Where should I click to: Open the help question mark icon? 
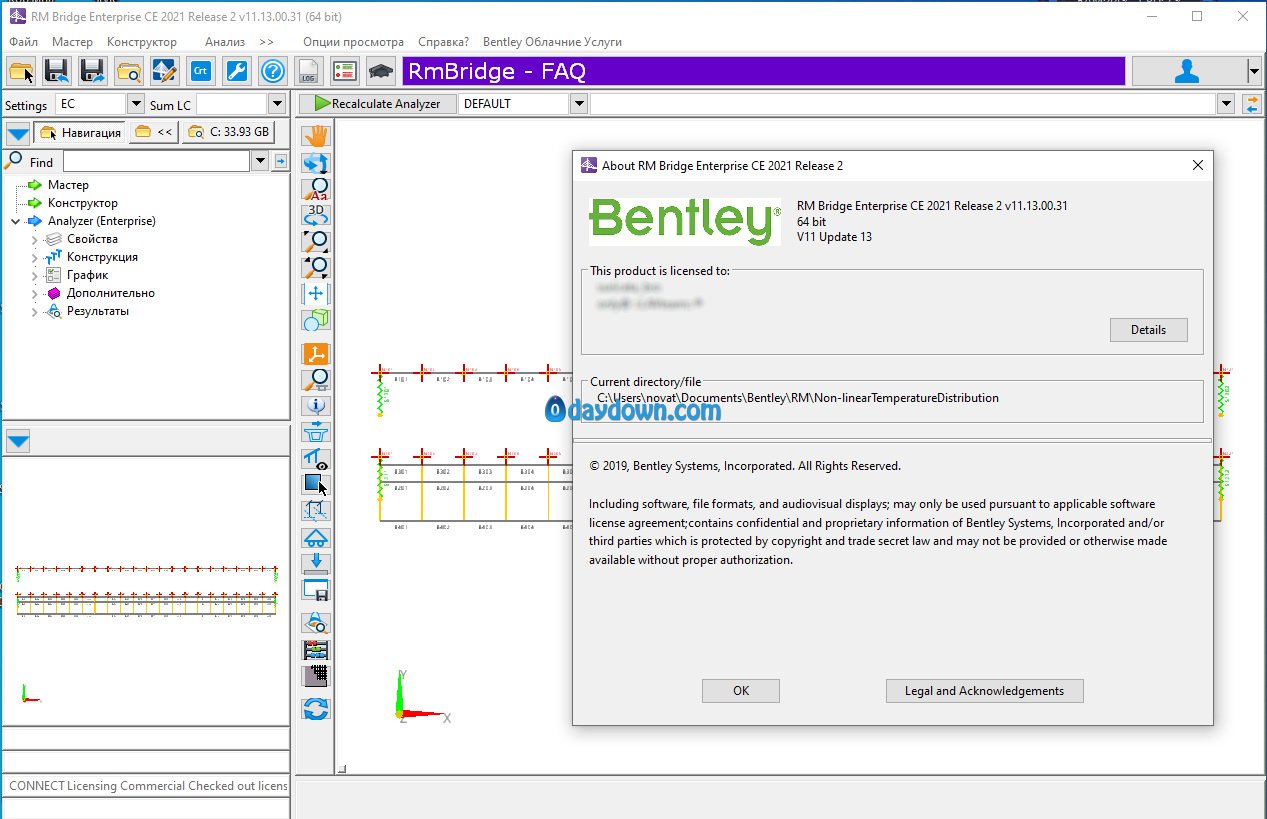273,71
